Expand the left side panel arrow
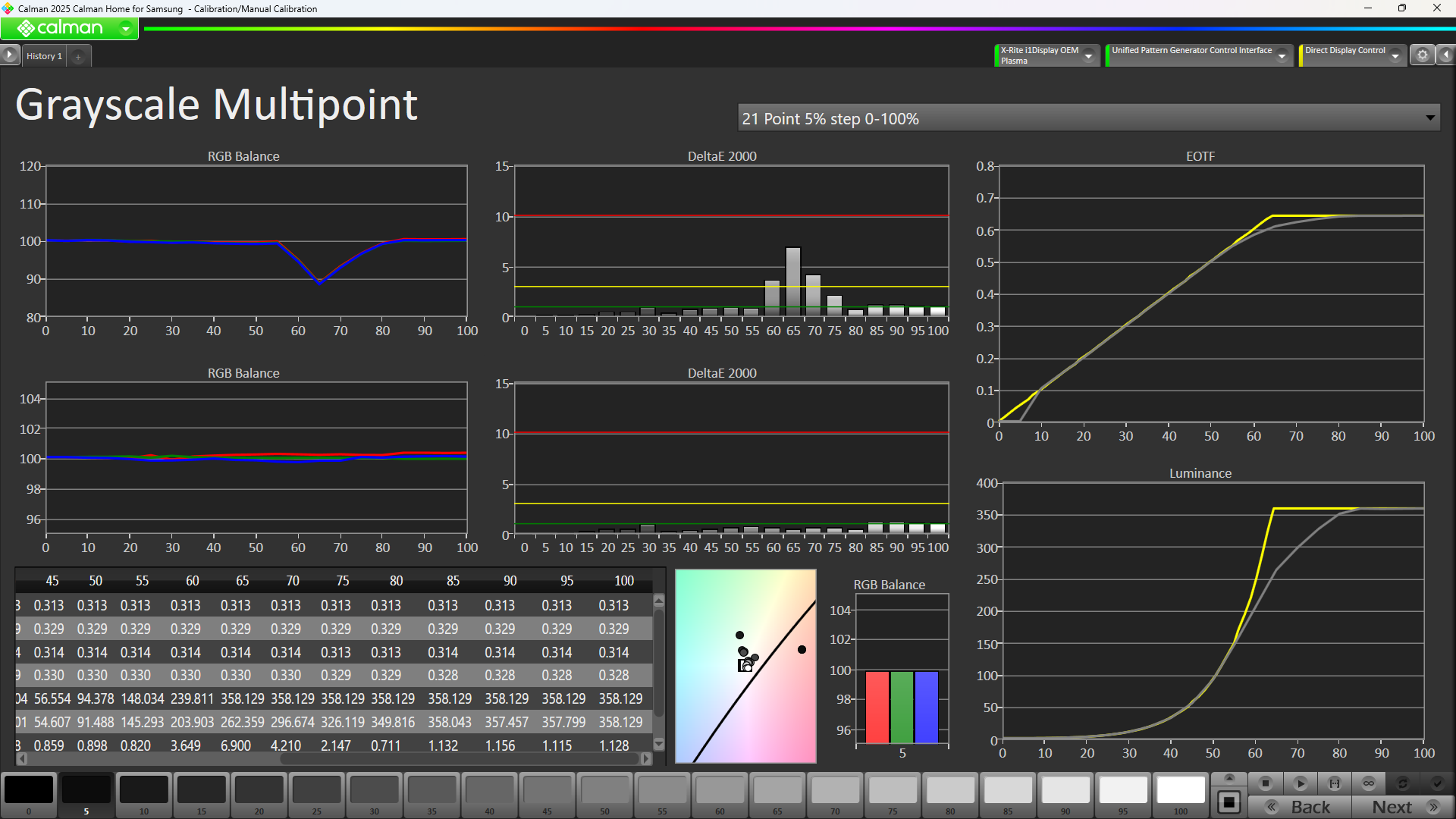 (9, 55)
